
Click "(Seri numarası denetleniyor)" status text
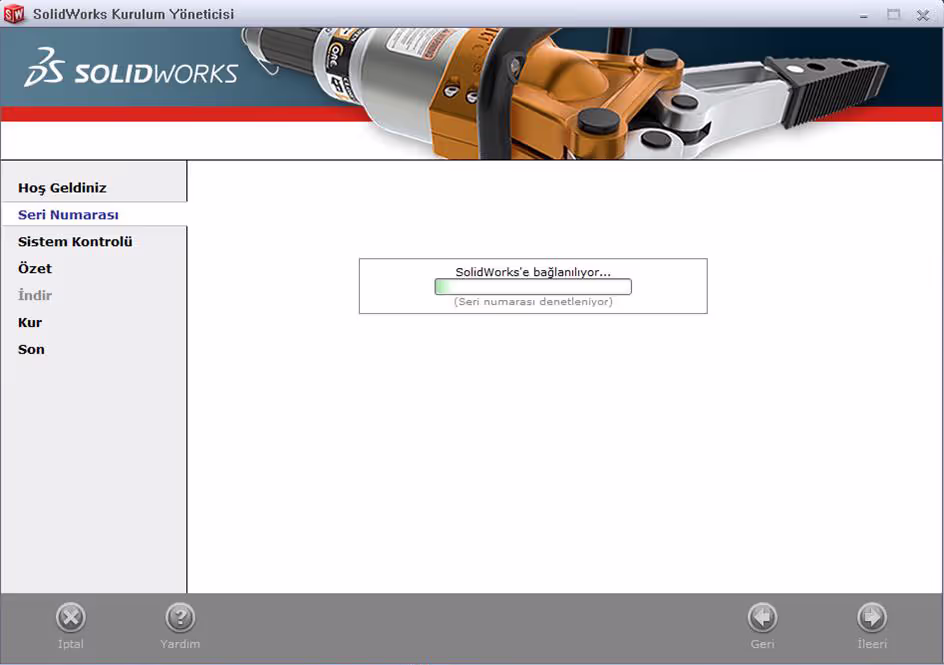533,302
